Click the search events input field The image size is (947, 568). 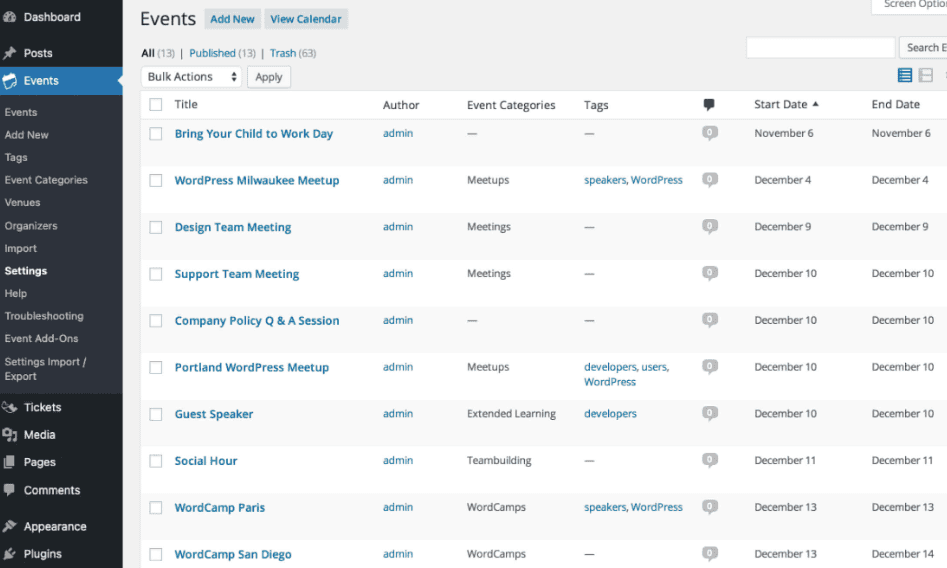pyautogui.click(x=820, y=47)
